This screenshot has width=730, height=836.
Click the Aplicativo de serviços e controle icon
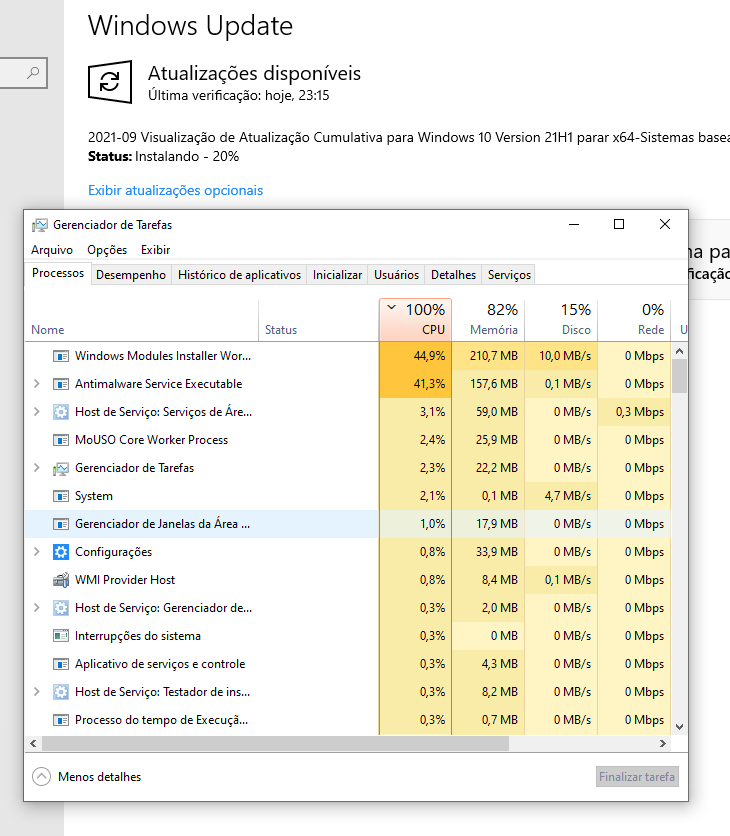coord(61,664)
